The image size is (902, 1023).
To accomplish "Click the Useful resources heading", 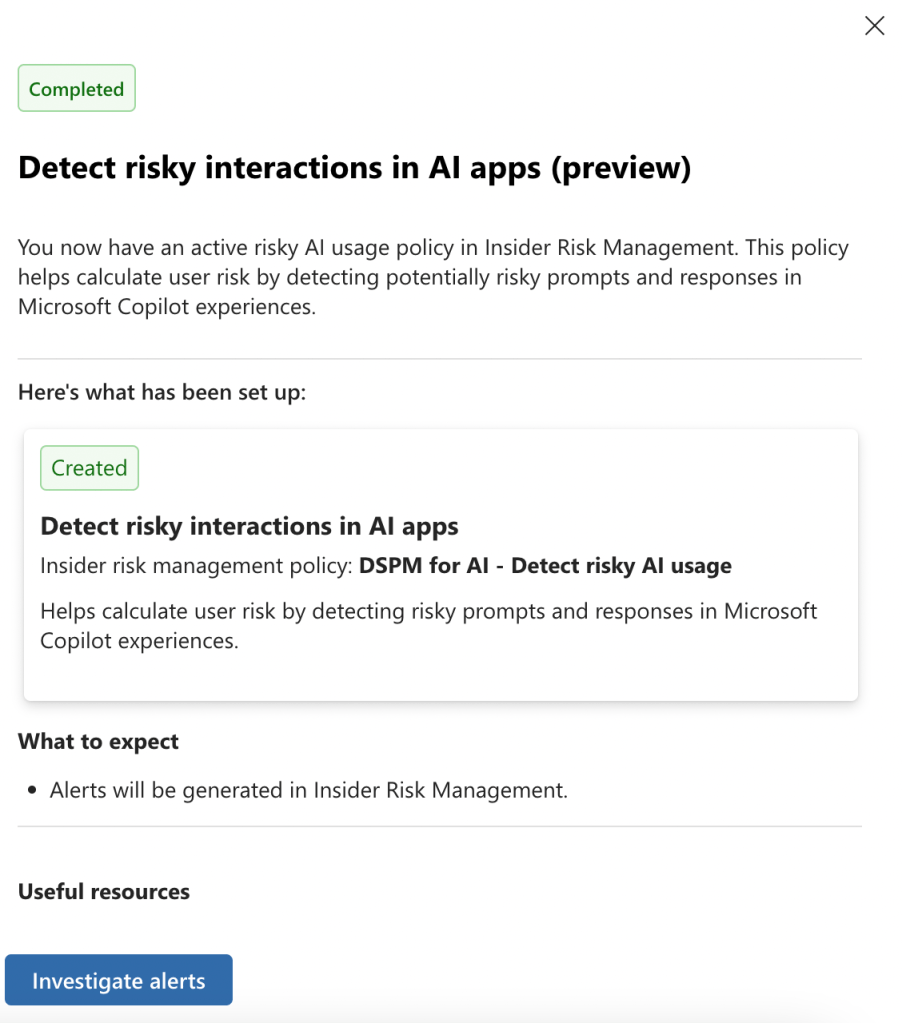I will coord(104,891).
